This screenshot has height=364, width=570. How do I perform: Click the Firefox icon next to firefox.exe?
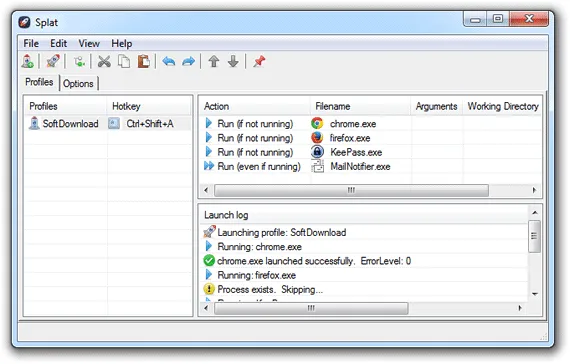coord(317,138)
